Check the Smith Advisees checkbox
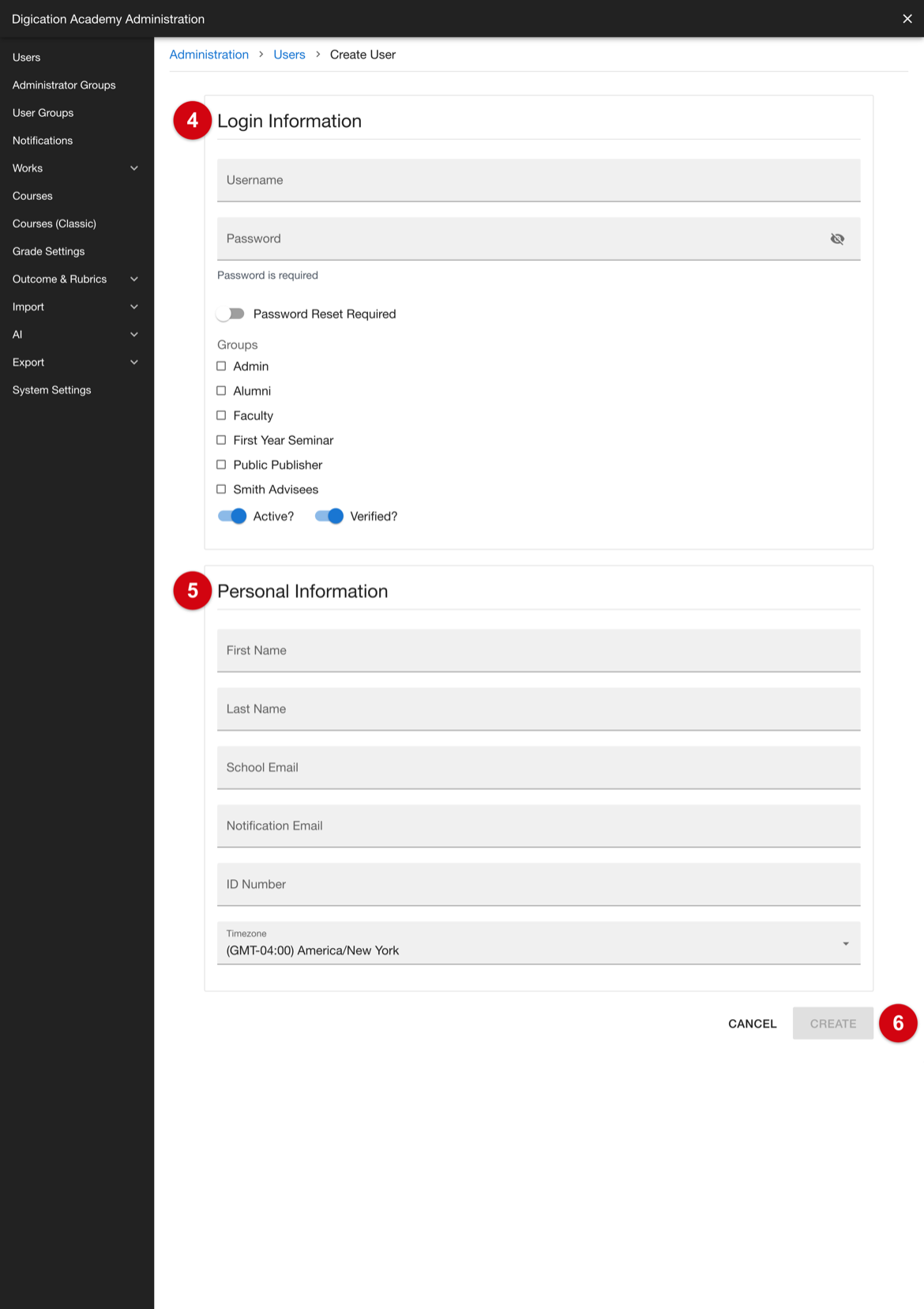The image size is (924, 1309). tap(221, 489)
